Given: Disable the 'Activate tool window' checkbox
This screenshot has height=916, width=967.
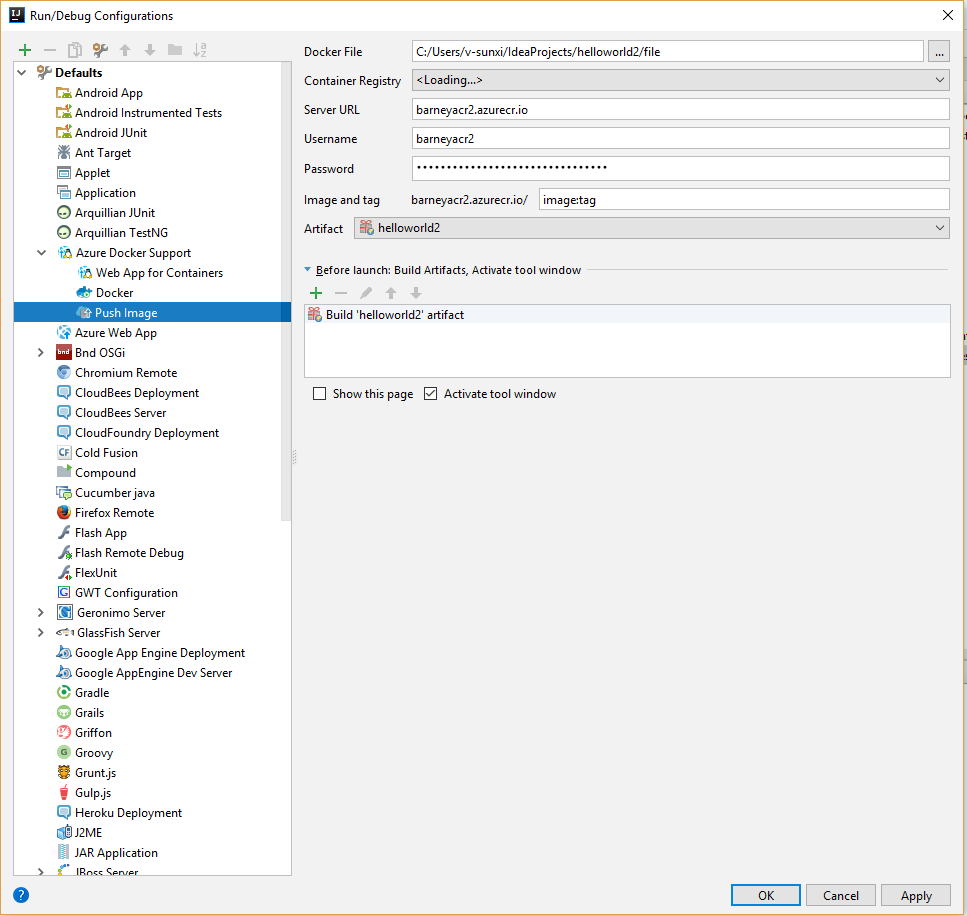Looking at the screenshot, I should (x=430, y=393).
